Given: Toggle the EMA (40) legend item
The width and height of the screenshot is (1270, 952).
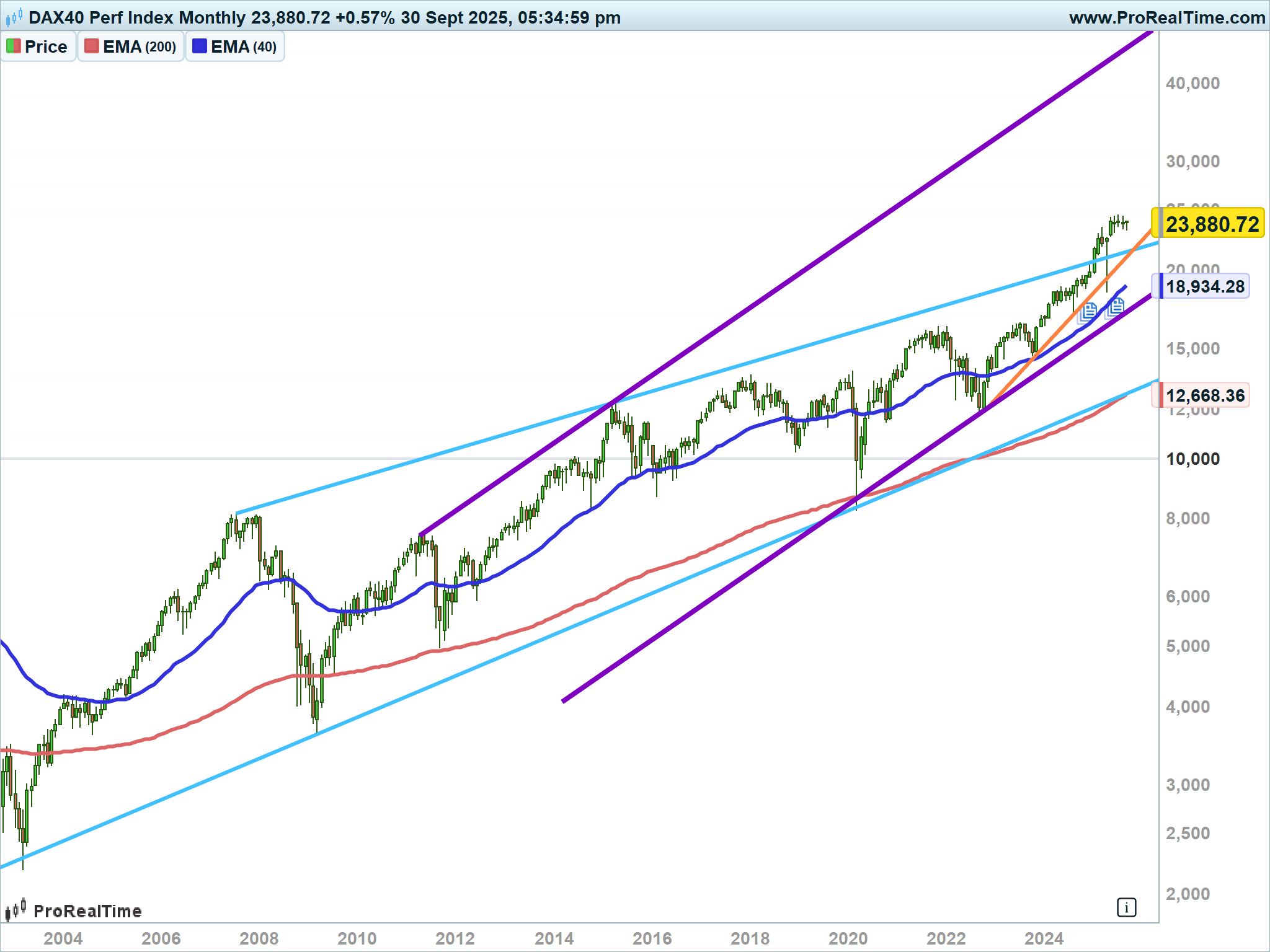Looking at the screenshot, I should pyautogui.click(x=243, y=46).
